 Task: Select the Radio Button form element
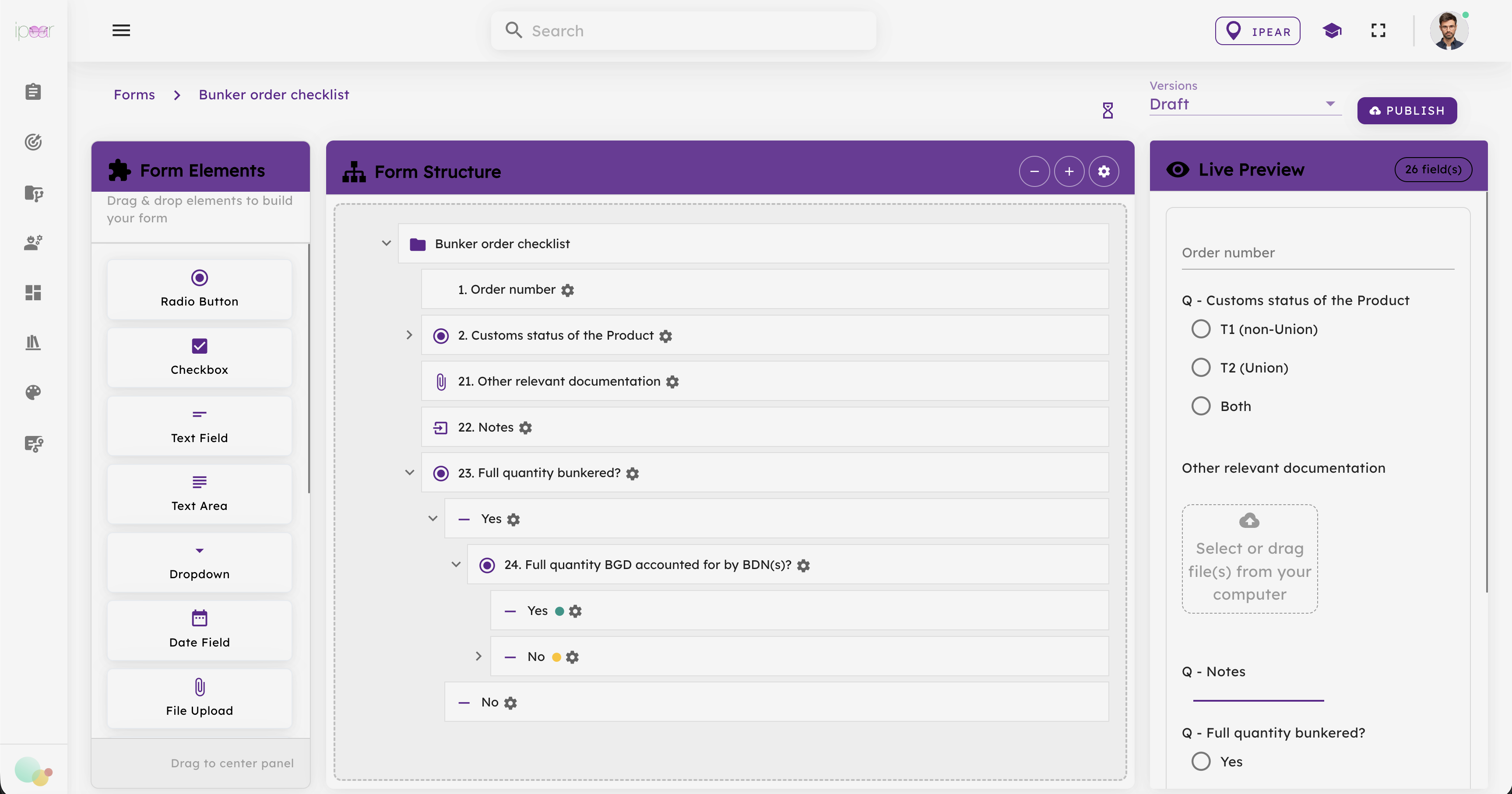pos(200,289)
